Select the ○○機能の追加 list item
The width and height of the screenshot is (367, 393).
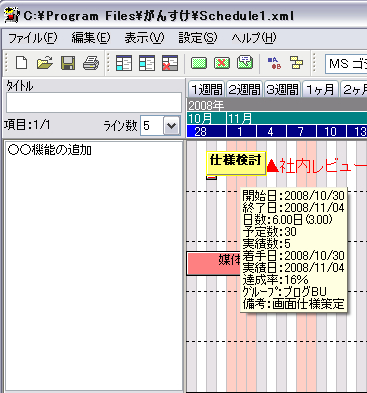pos(50,150)
